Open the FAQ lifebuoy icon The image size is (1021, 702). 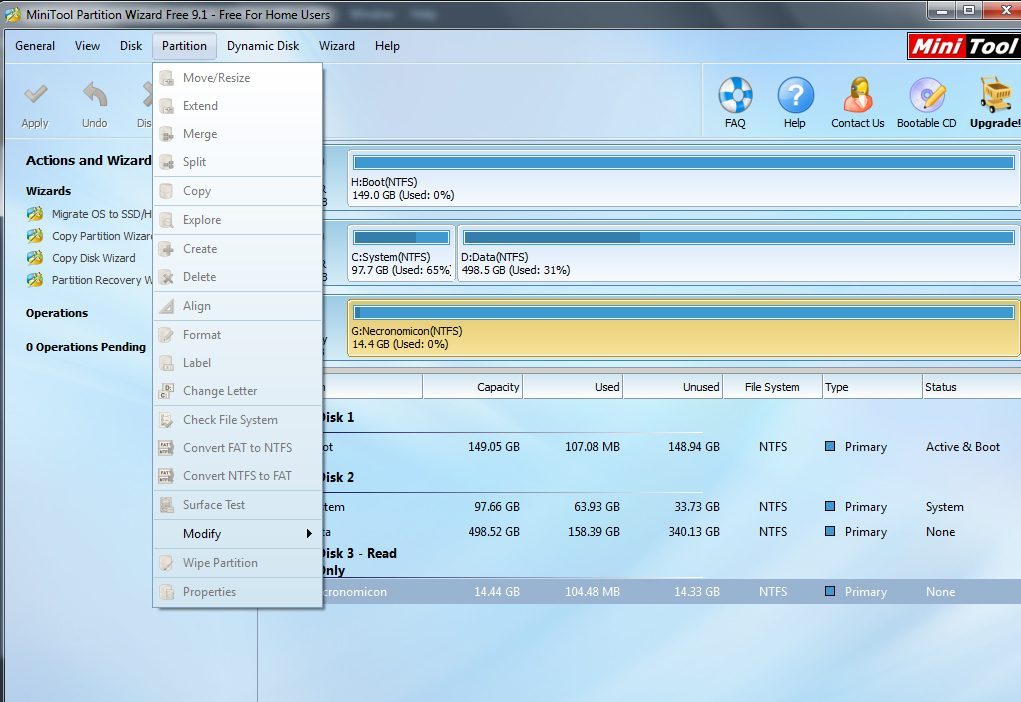click(x=735, y=95)
